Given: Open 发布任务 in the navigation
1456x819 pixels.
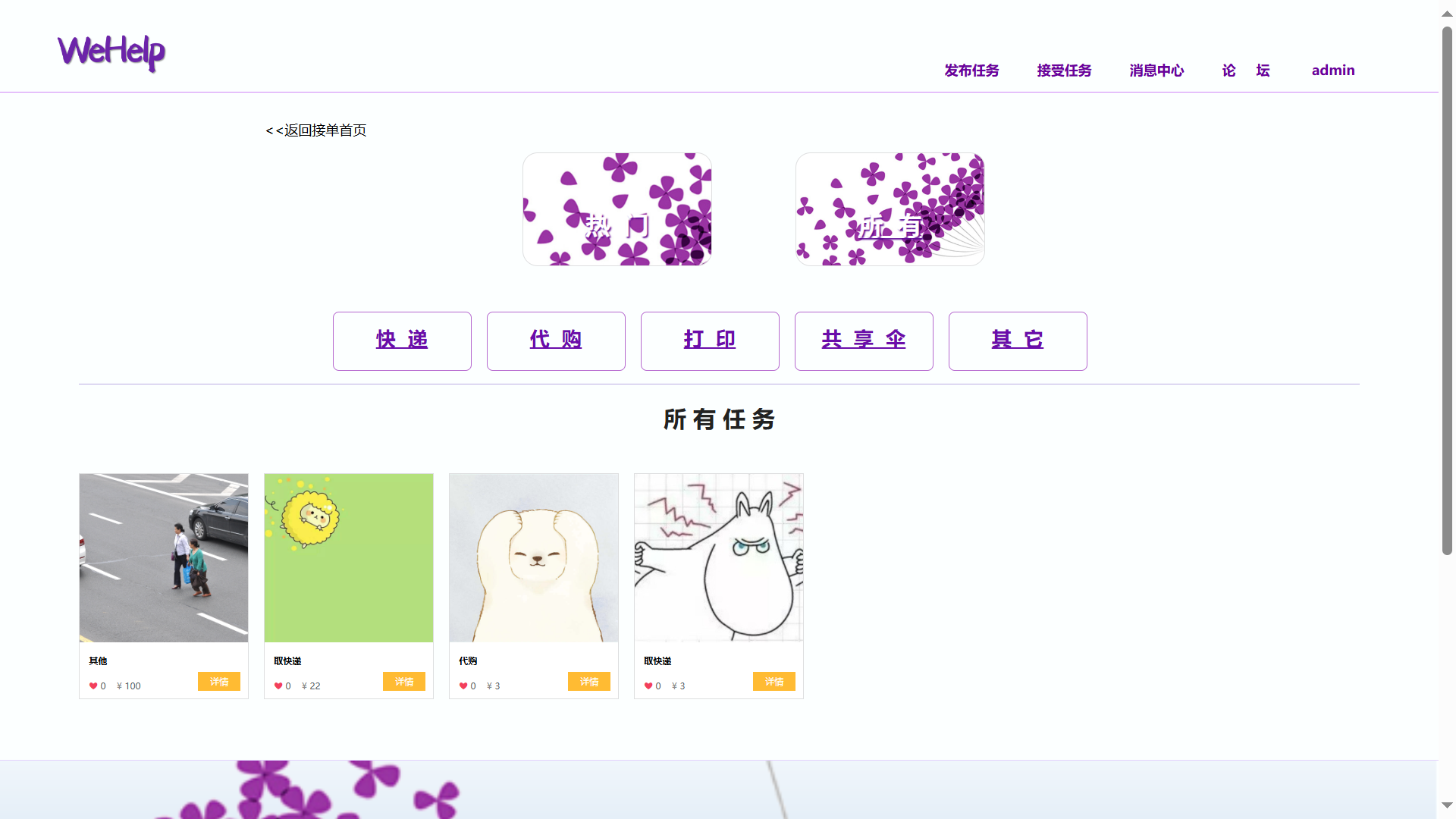Looking at the screenshot, I should coord(971,71).
